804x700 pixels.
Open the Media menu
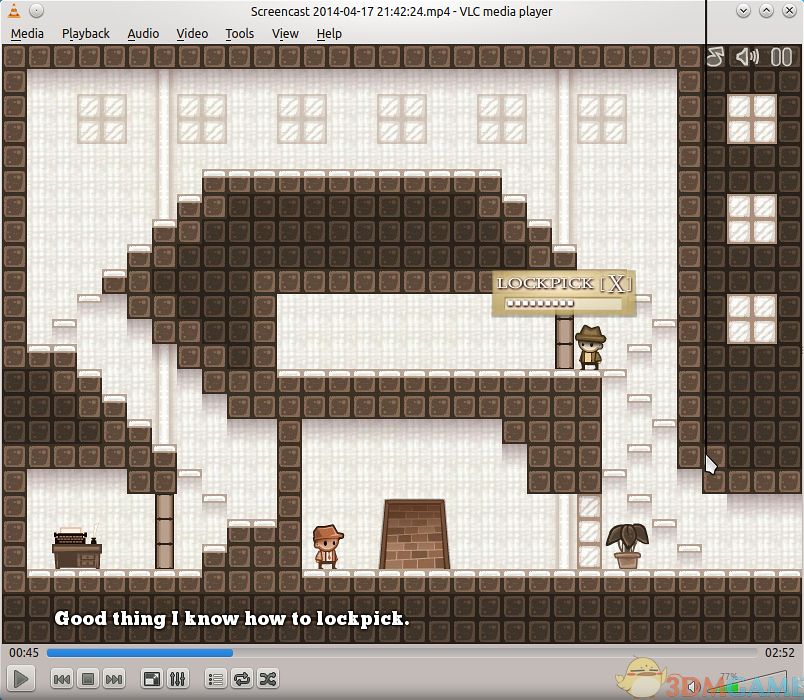(x=27, y=33)
